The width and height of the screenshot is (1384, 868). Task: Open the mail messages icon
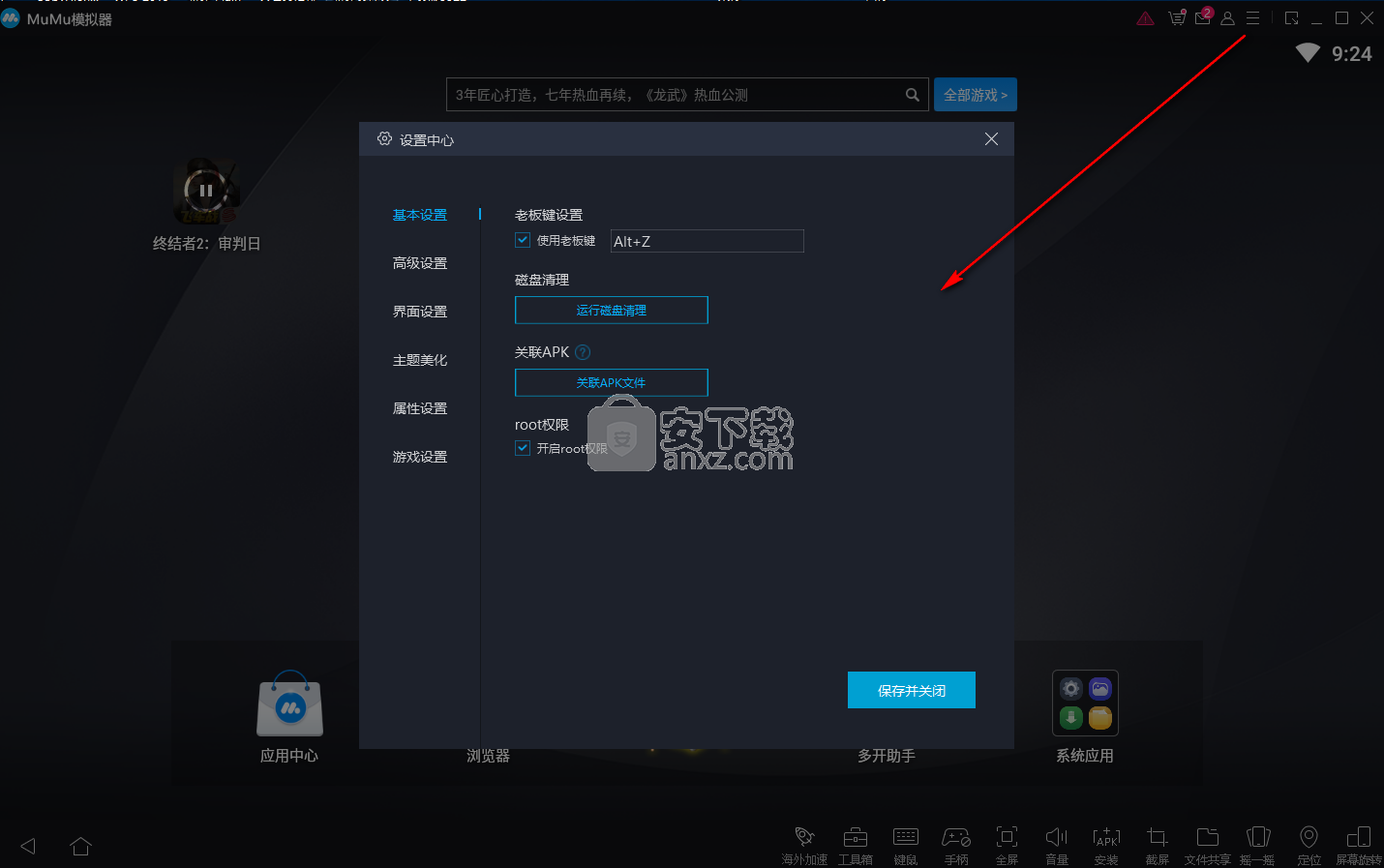pos(1203,17)
